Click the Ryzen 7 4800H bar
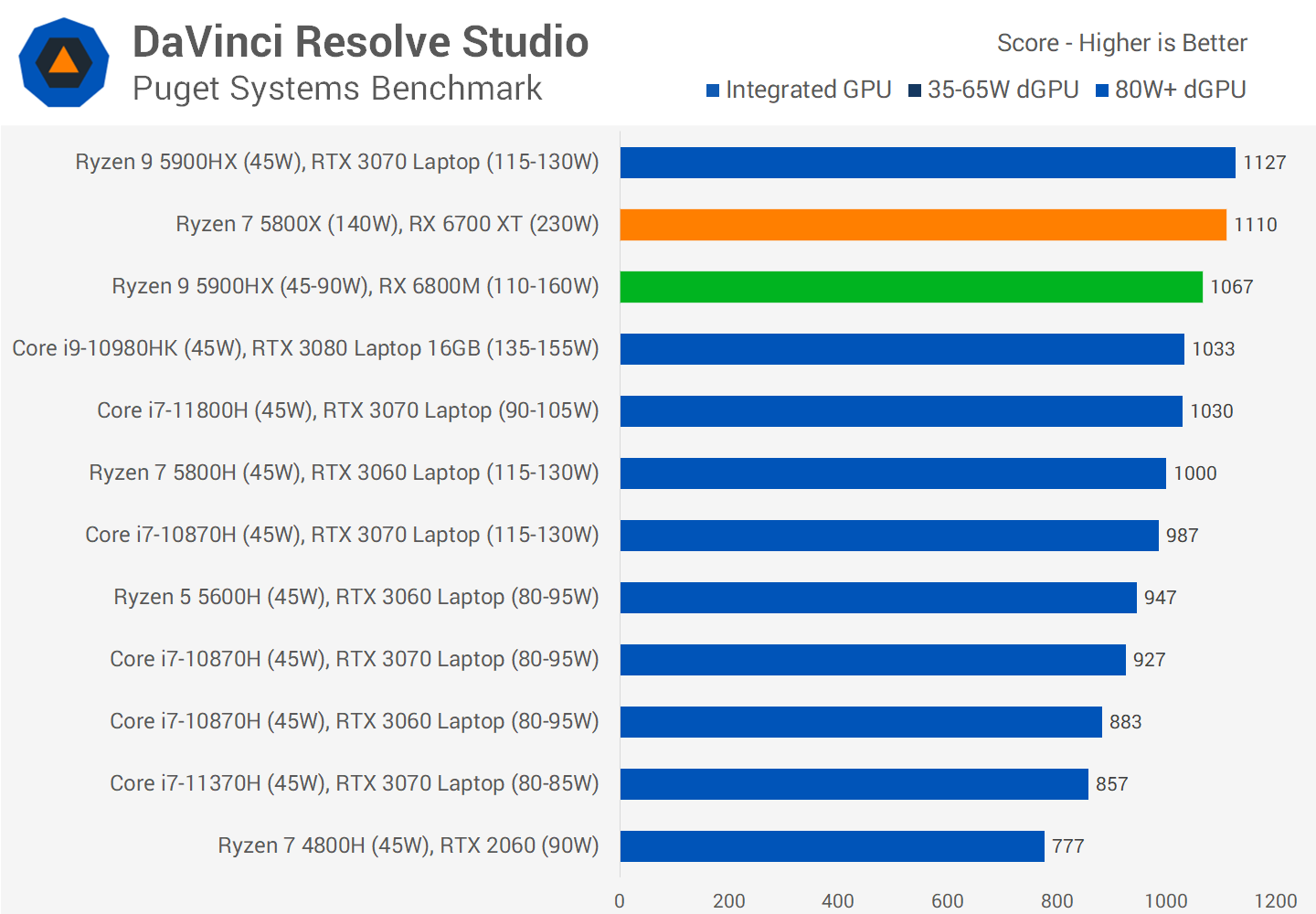Image resolution: width=1316 pixels, height=914 pixels. pyautogui.click(x=832, y=846)
